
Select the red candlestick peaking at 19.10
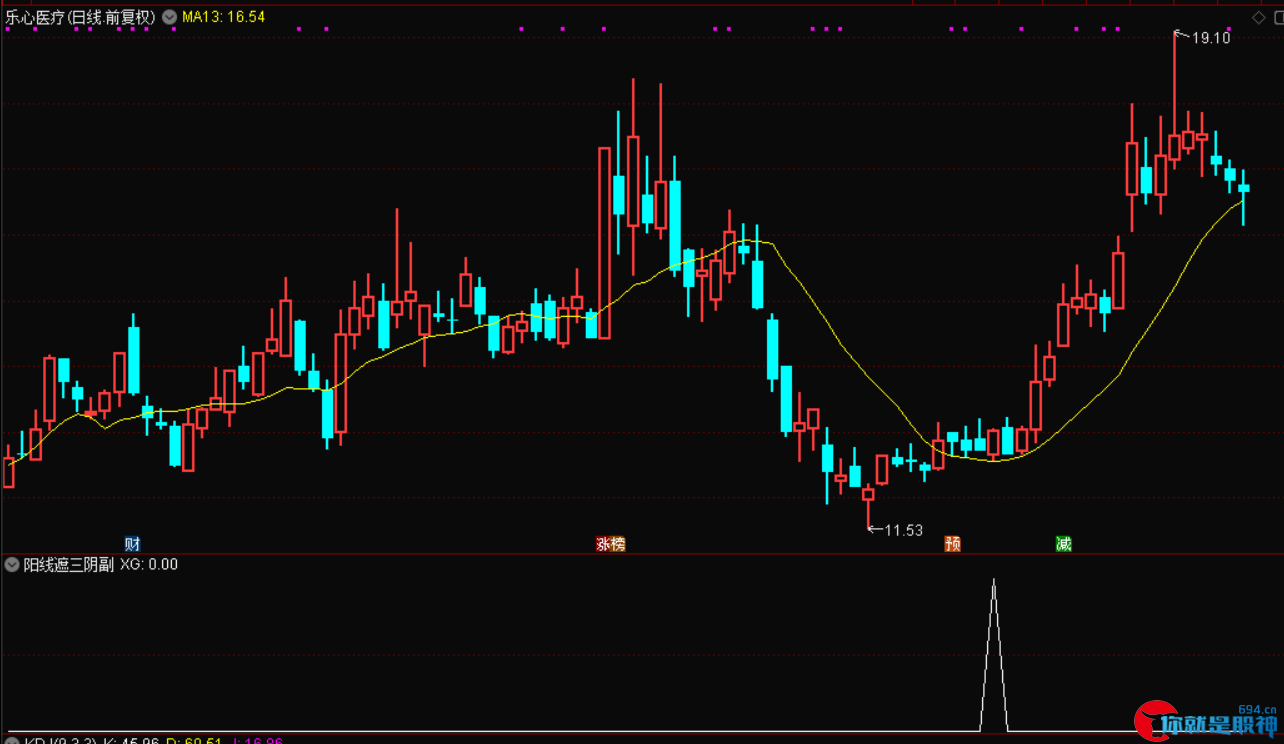point(1174,147)
